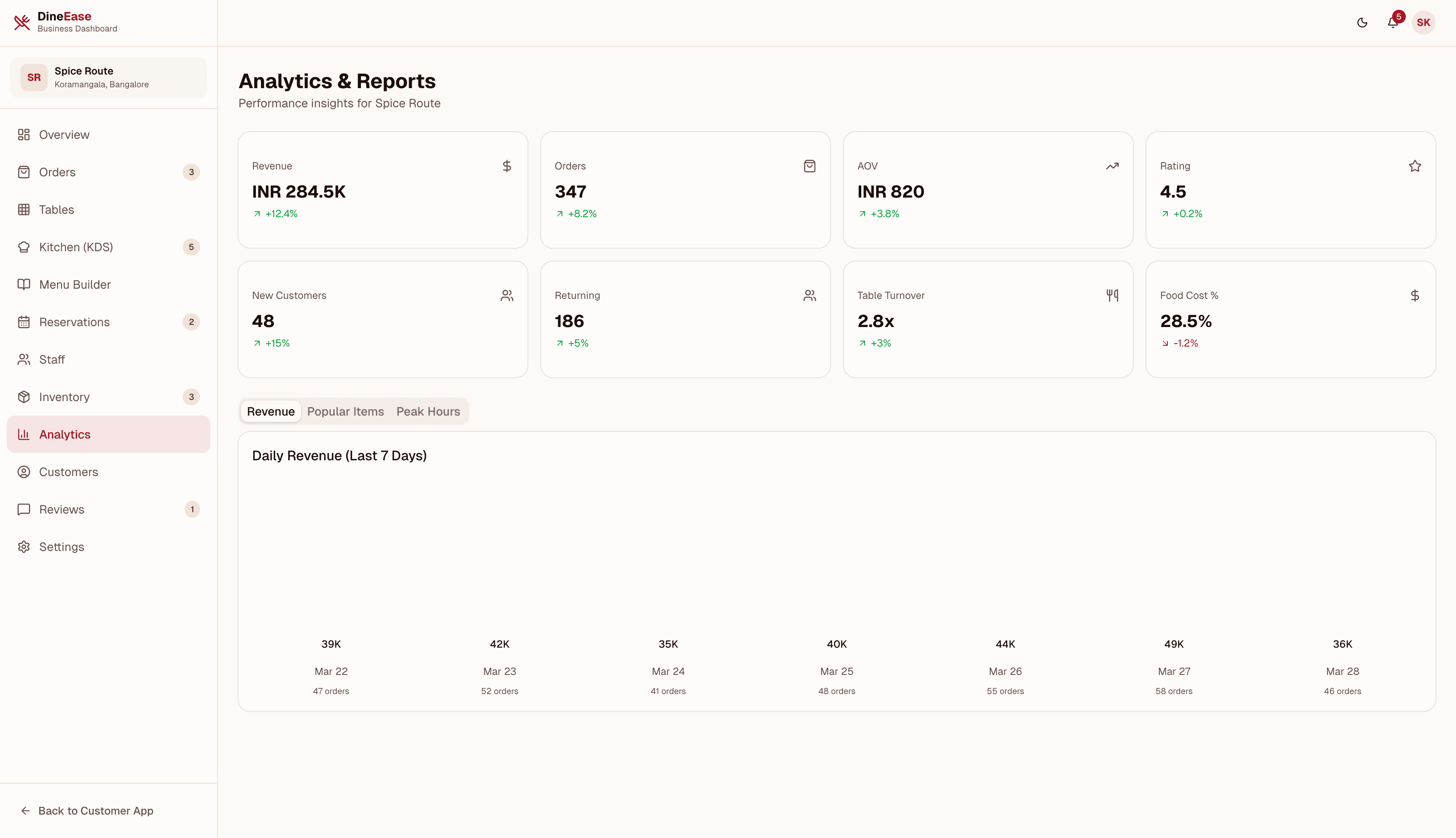Select the Menu Builder book icon
Screen dimensions: 1456x838
coord(23,284)
